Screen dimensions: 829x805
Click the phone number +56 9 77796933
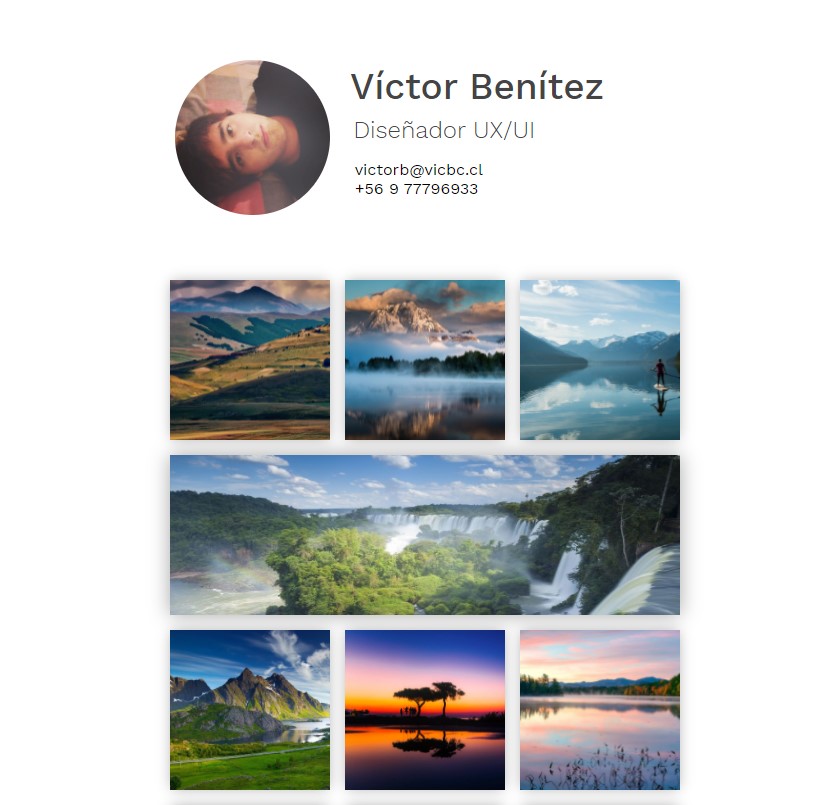coord(416,189)
